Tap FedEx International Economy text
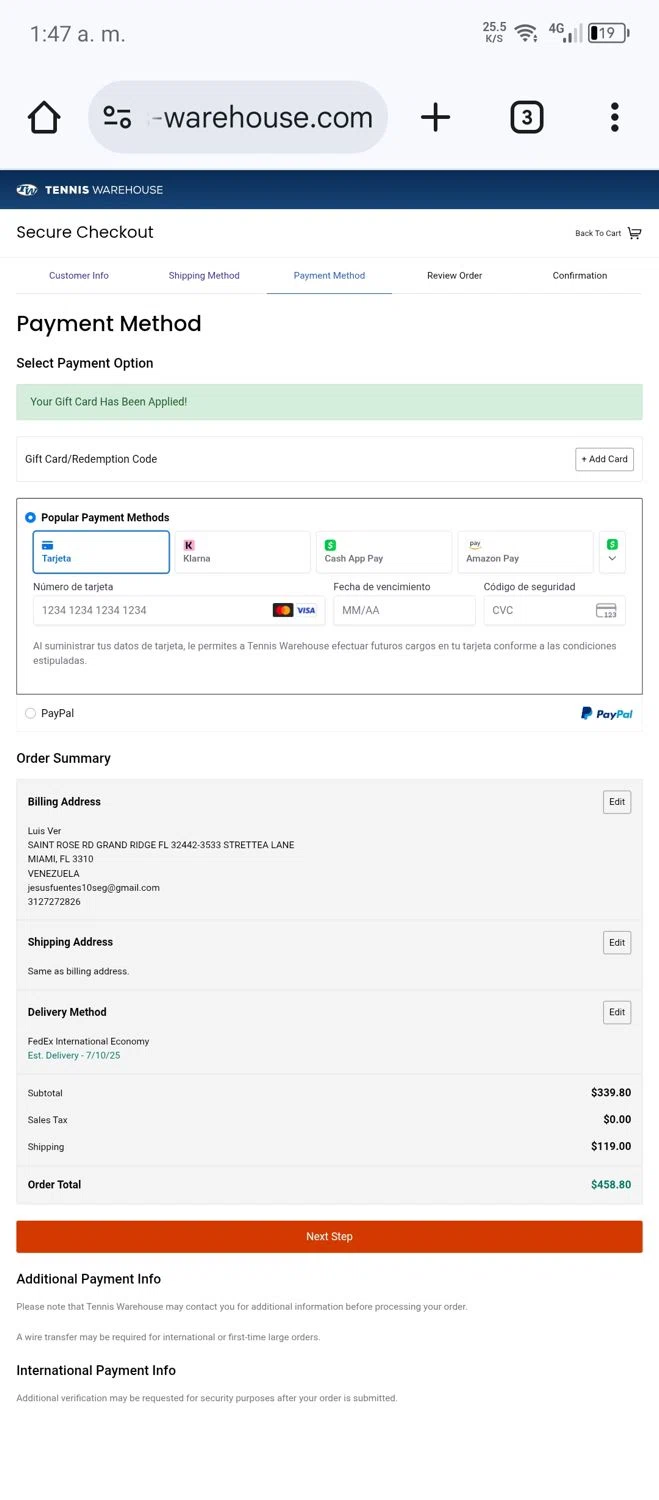659x1500 pixels. pos(89,1041)
